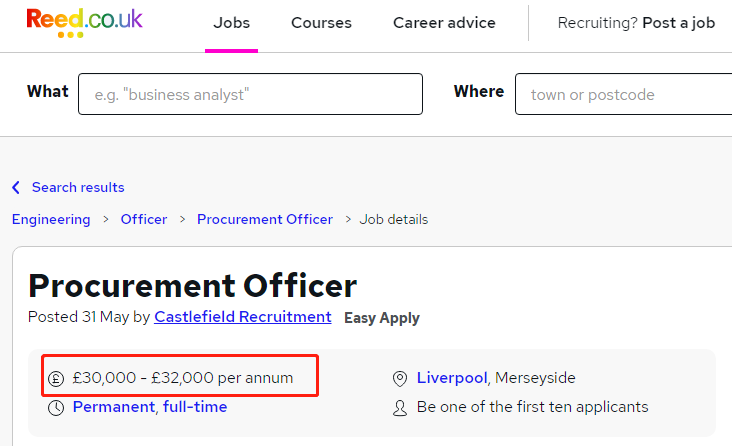Focus the Where town or postcode field

coord(624,94)
